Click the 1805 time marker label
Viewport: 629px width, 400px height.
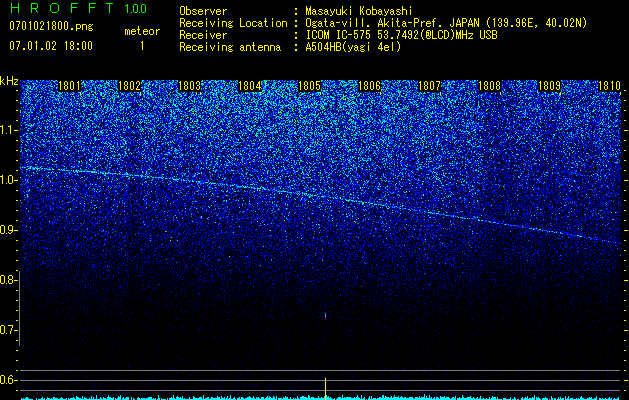[310, 86]
